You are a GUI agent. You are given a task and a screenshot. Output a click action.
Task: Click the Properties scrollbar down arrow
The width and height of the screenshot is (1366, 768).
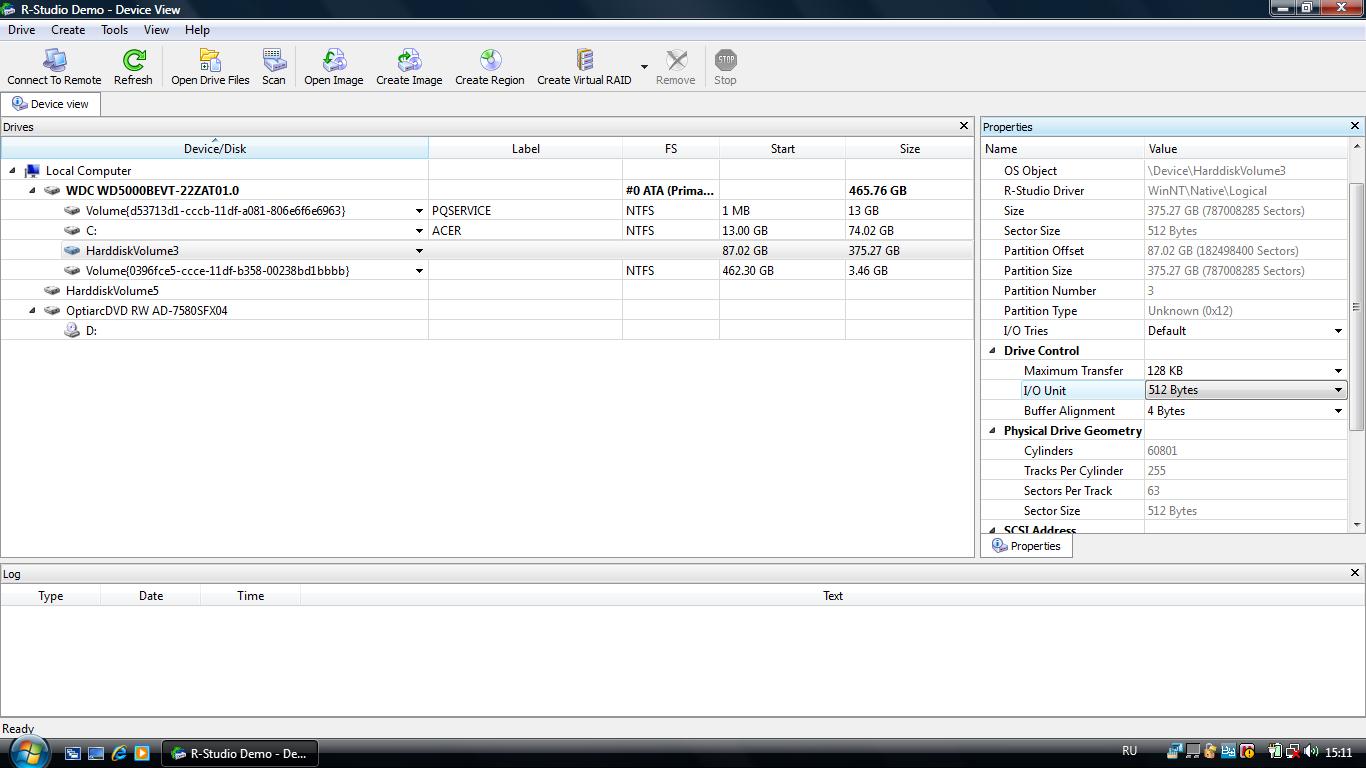pos(1357,525)
